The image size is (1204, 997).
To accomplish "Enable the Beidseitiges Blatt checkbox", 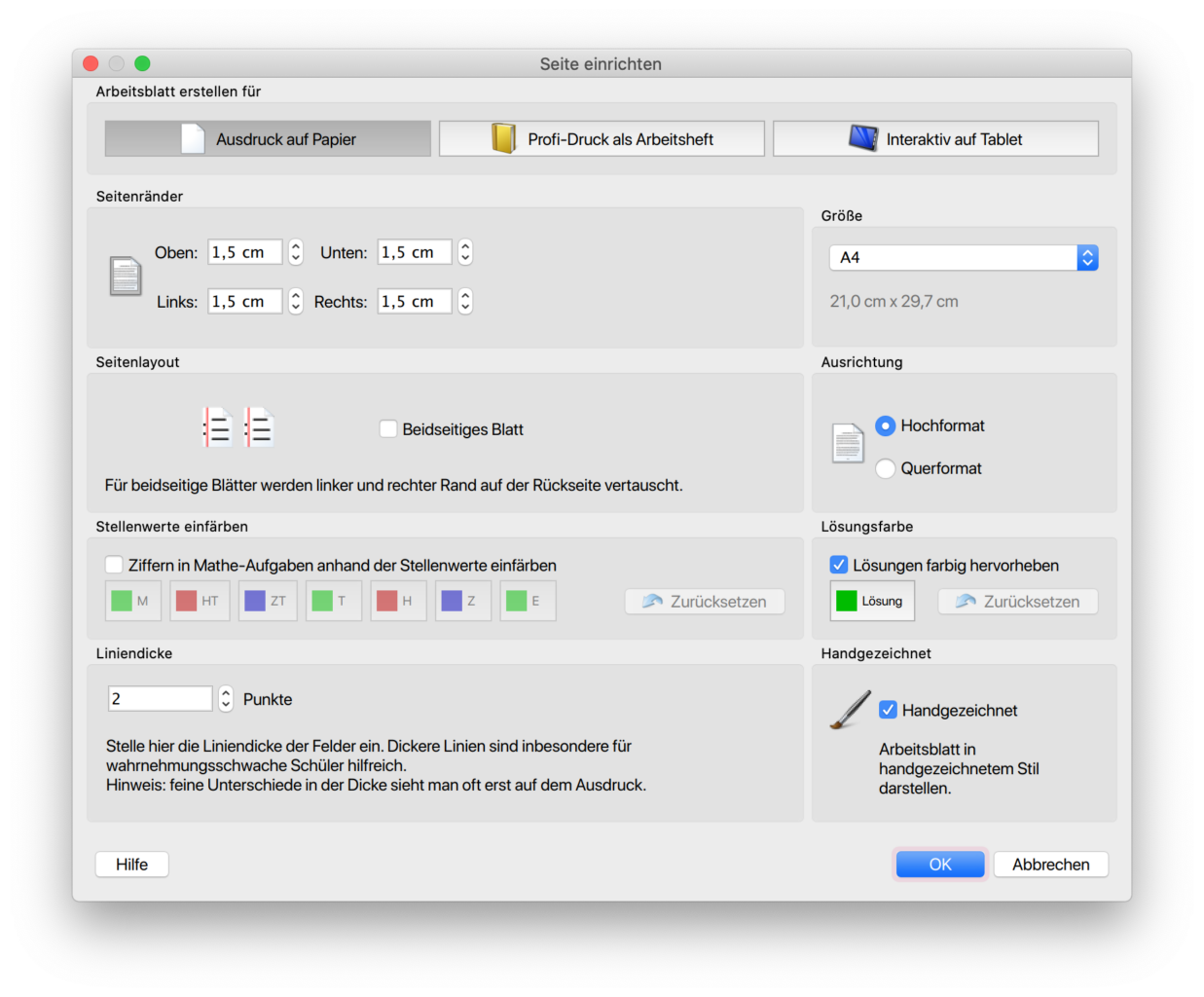I will tap(388, 429).
